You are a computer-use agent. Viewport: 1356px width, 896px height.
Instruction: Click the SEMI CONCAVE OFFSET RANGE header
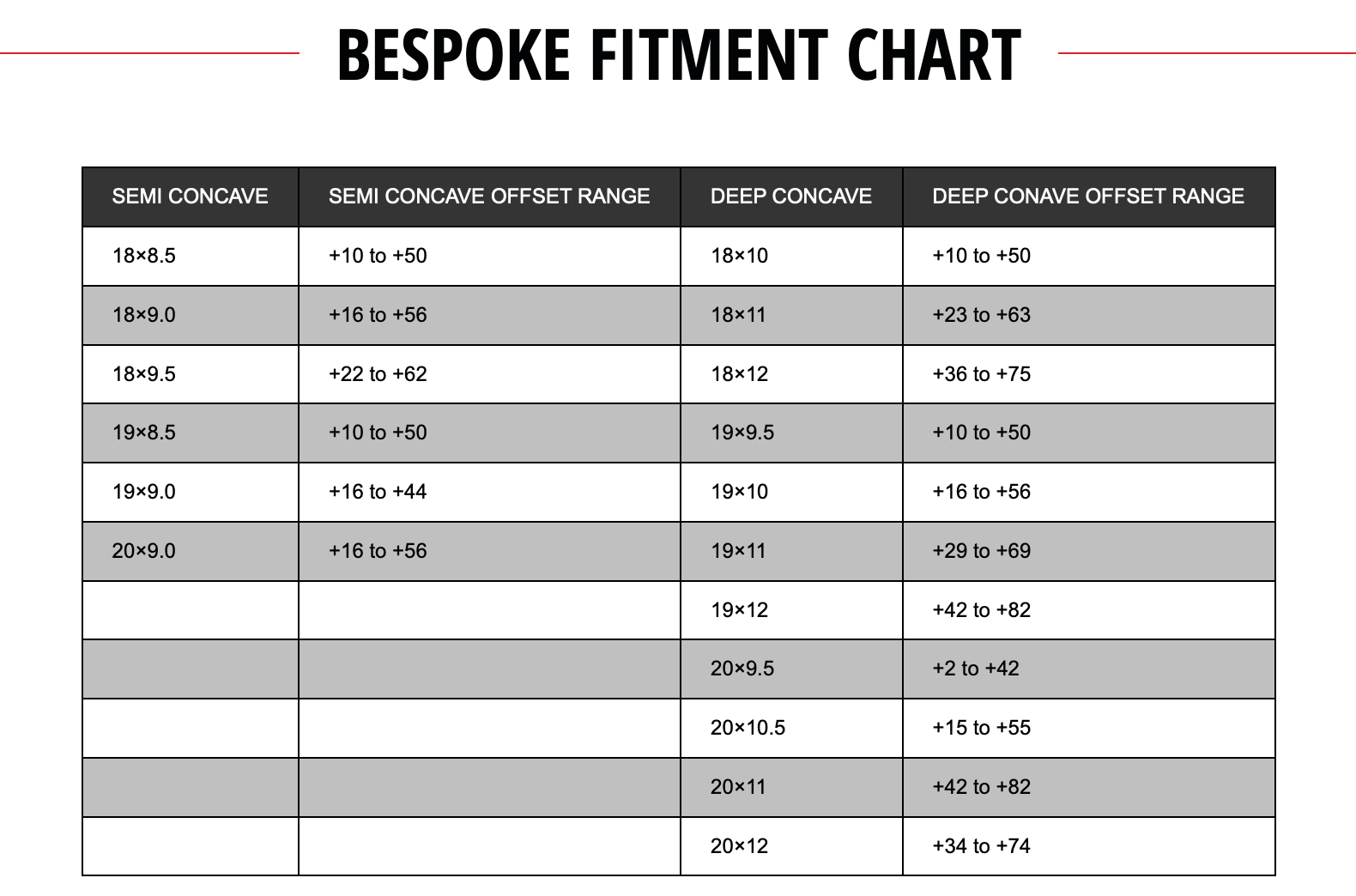[x=489, y=197]
